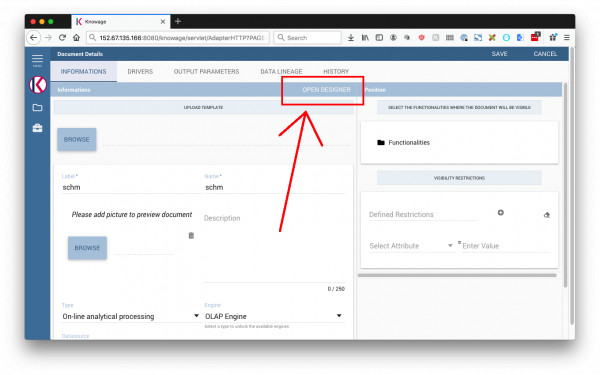Click Open Designer
This screenshot has width=600, height=375.
click(x=326, y=90)
